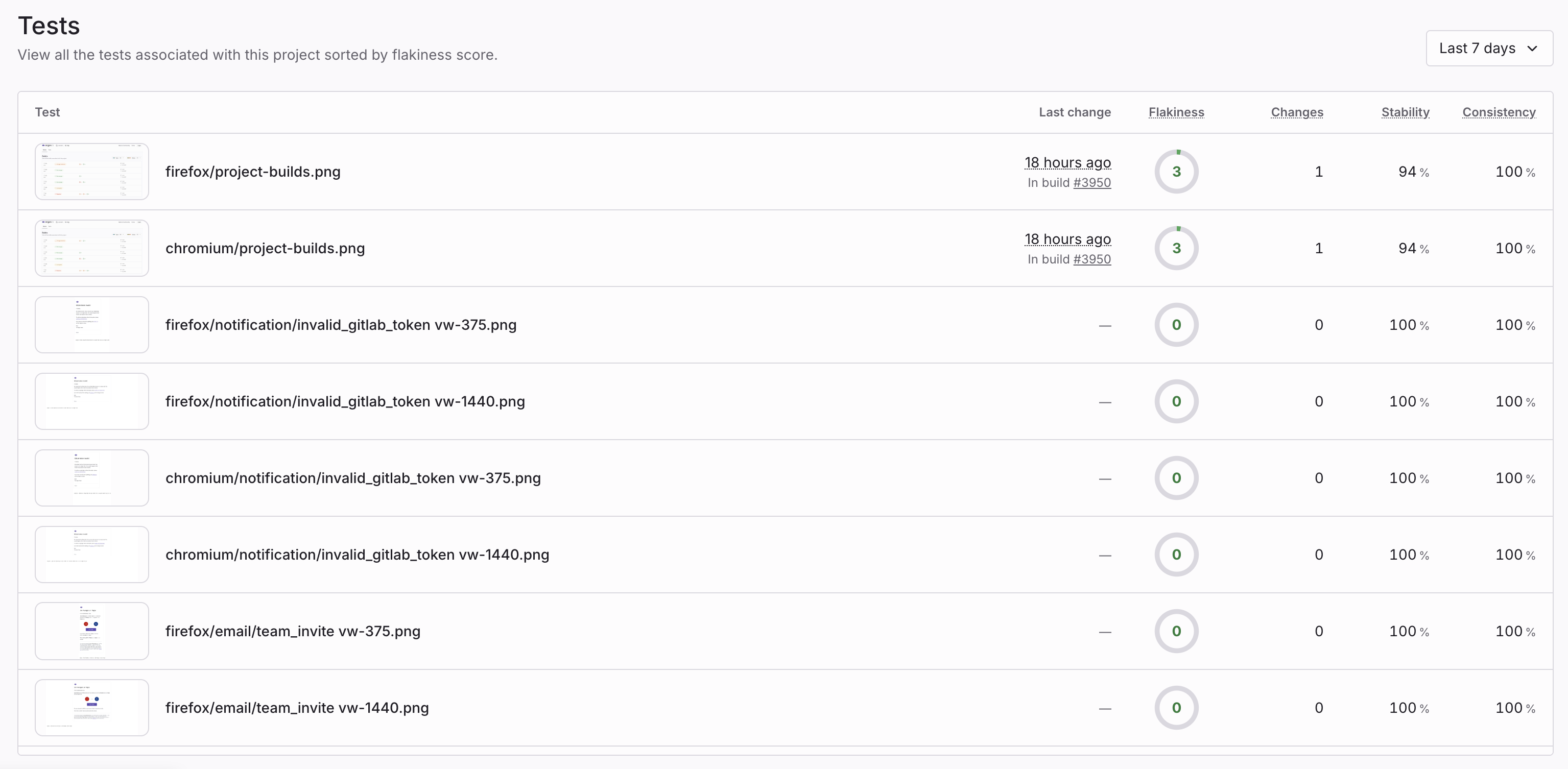Screen dimensions: 1568x769
Task: Click the Flakiness column header
Action: click(1176, 112)
